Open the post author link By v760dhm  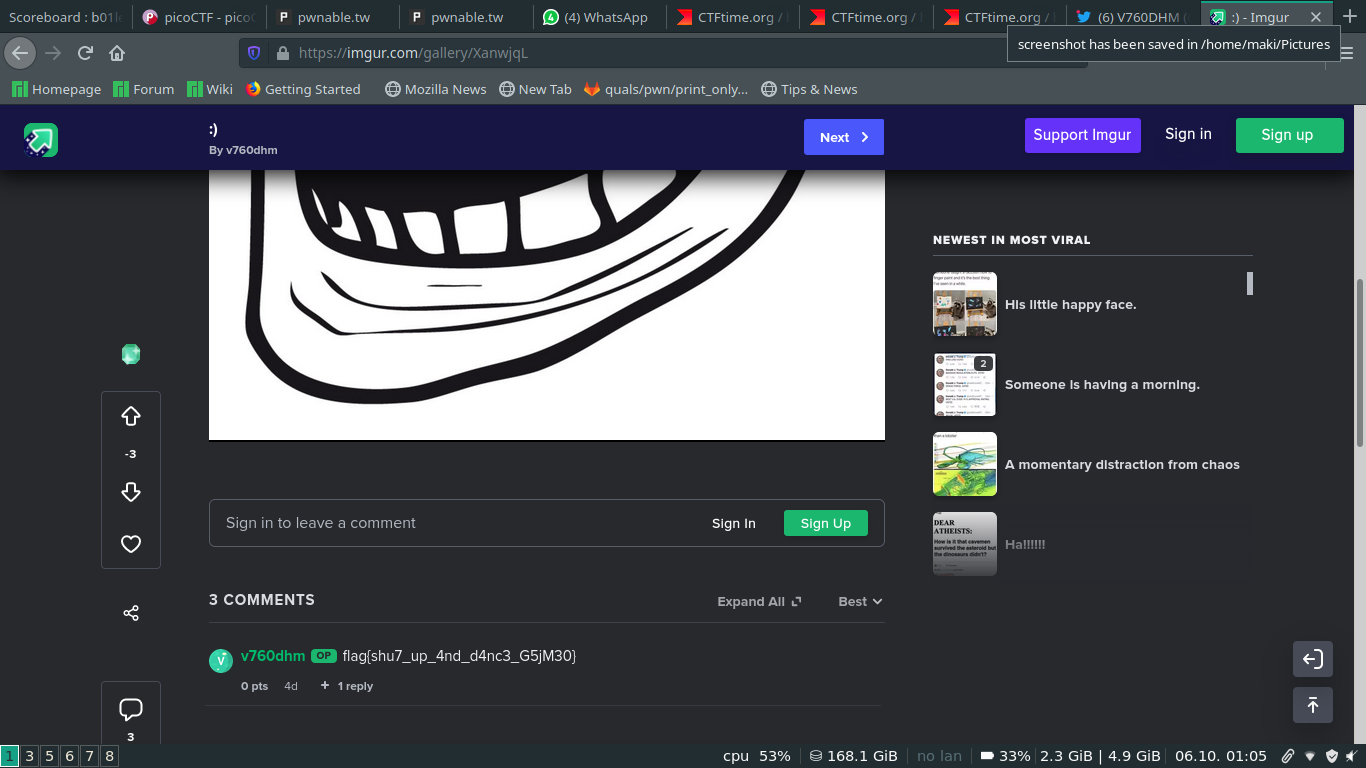coord(243,150)
